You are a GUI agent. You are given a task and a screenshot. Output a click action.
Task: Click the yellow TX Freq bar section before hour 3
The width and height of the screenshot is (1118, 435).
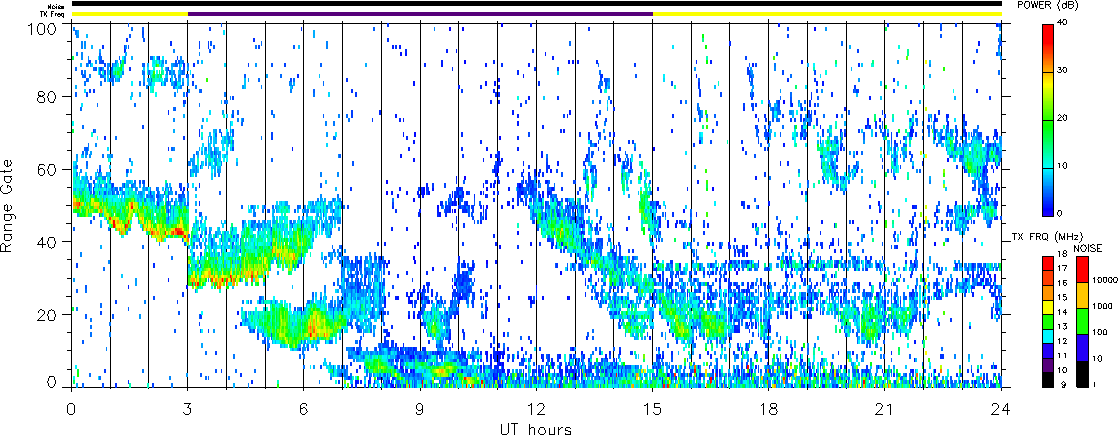[130, 14]
